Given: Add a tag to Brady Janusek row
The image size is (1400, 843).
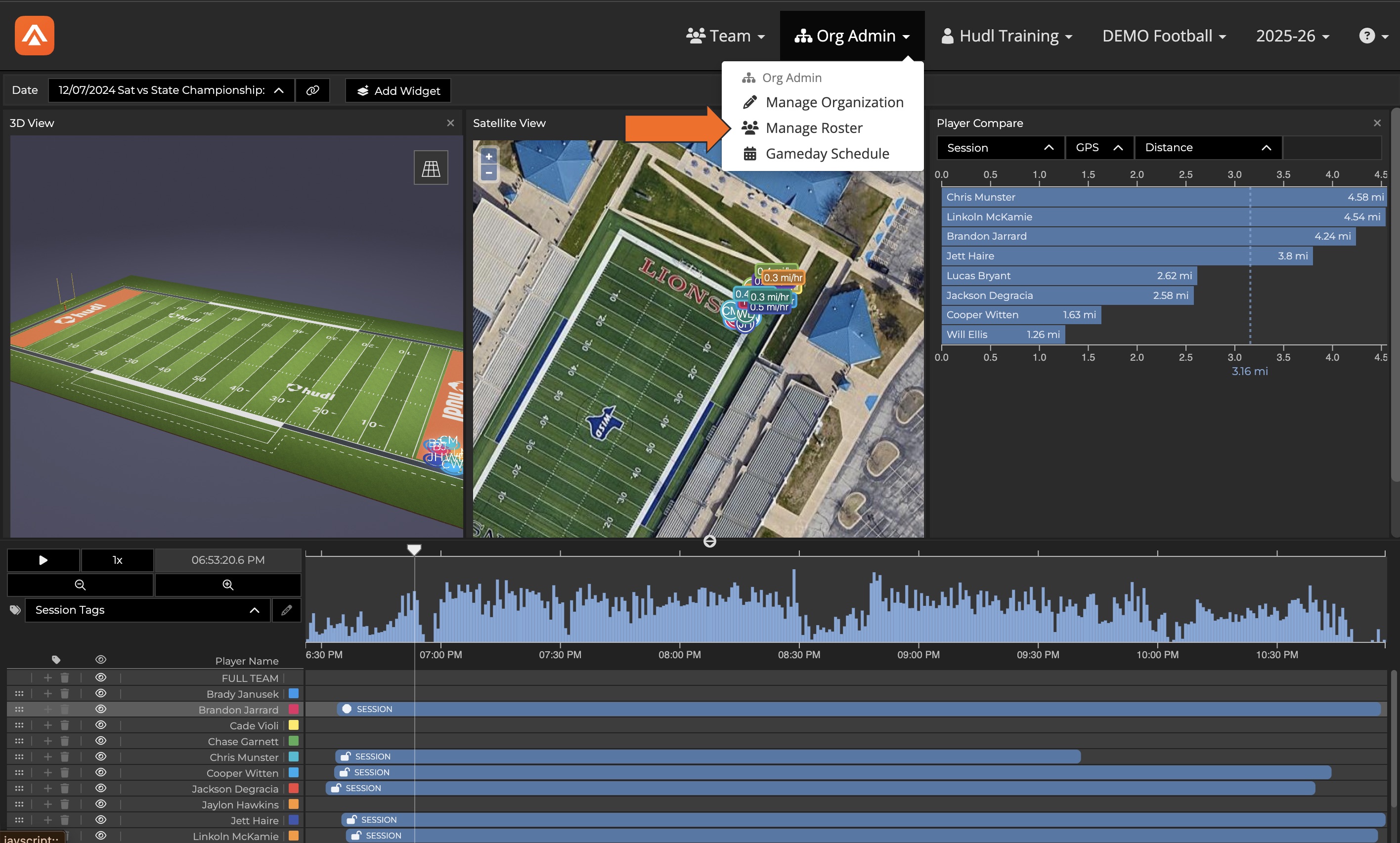Looking at the screenshot, I should (x=48, y=694).
